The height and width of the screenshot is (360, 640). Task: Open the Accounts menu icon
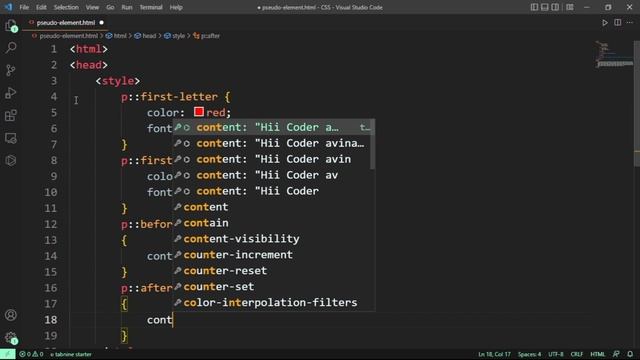(11, 315)
